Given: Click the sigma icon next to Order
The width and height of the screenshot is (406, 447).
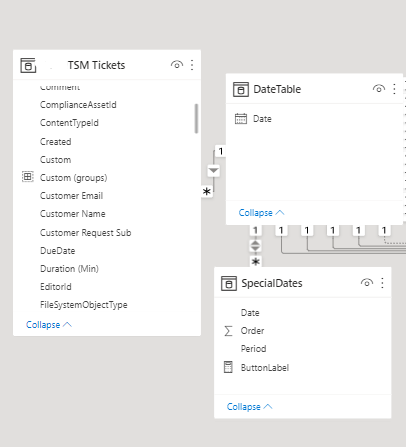Looking at the screenshot, I should pos(228,331).
